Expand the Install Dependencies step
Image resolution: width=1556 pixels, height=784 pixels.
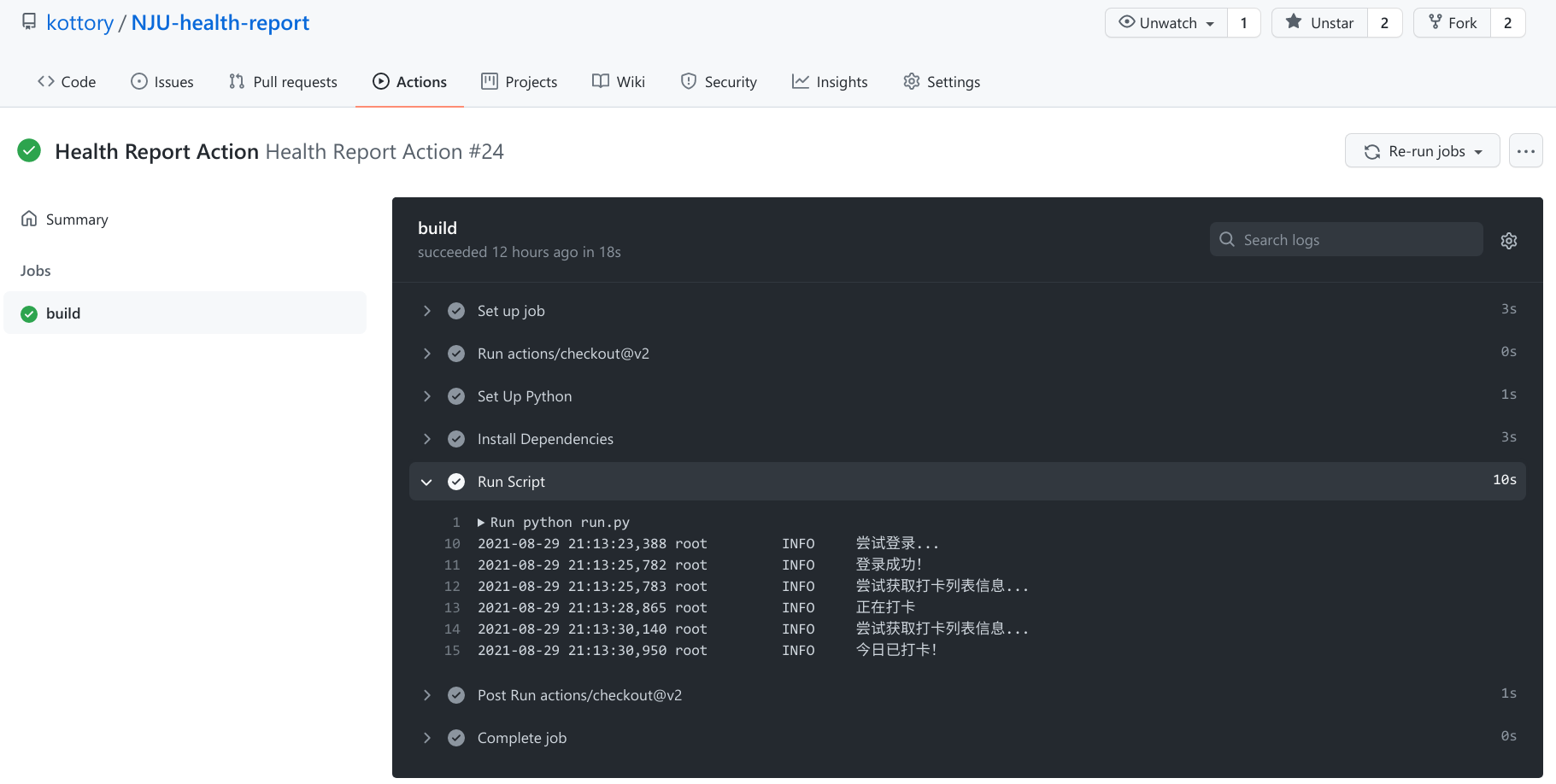[x=967, y=439]
